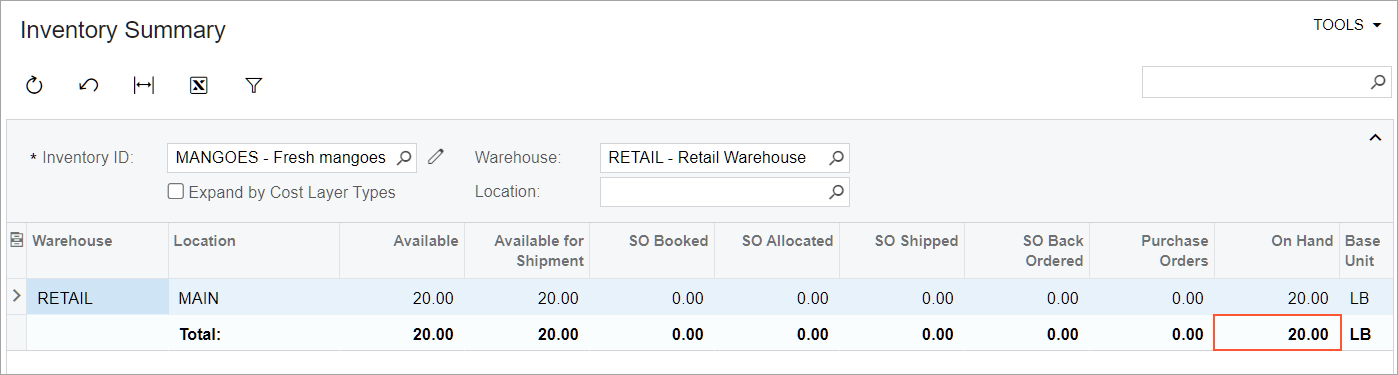Expand the RETAIL row arrow
Image resolution: width=1398 pixels, height=375 pixels.
point(16,296)
